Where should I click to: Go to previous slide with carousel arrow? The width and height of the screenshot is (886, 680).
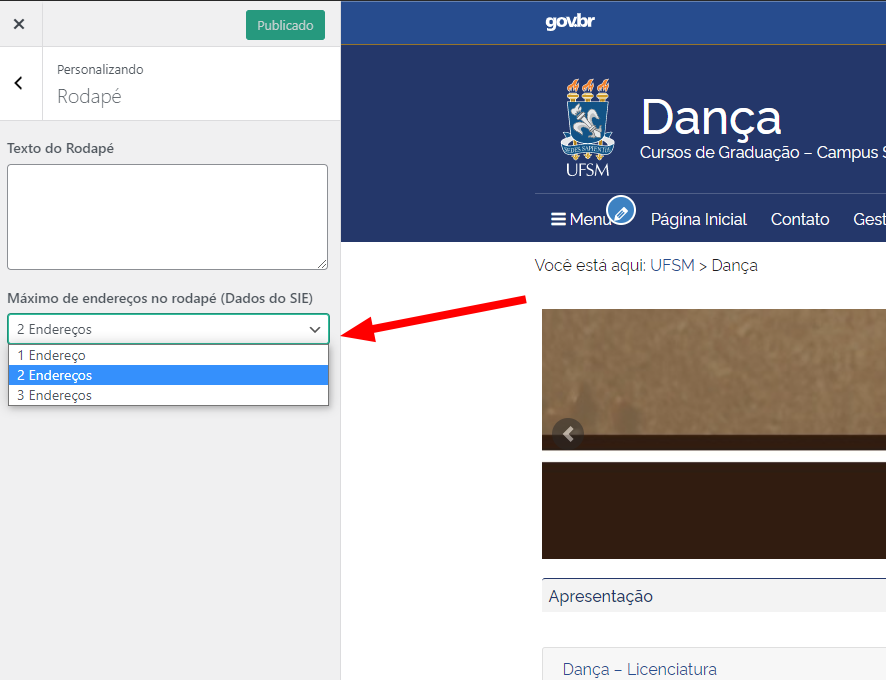pyautogui.click(x=568, y=434)
